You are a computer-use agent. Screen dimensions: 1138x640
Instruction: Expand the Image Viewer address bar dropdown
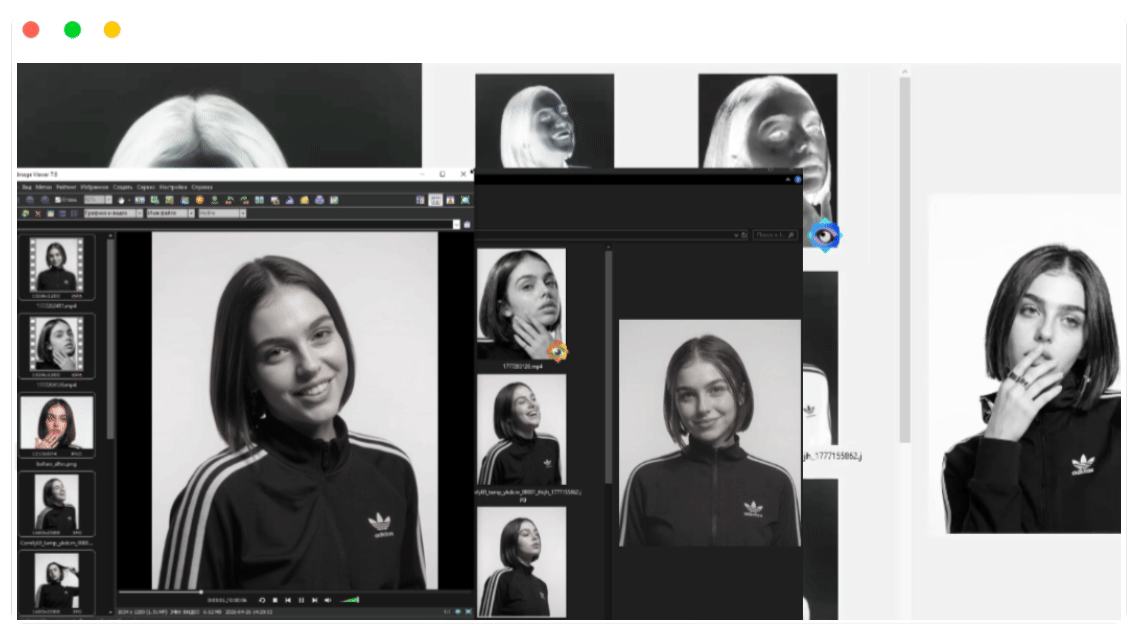[x=457, y=224]
